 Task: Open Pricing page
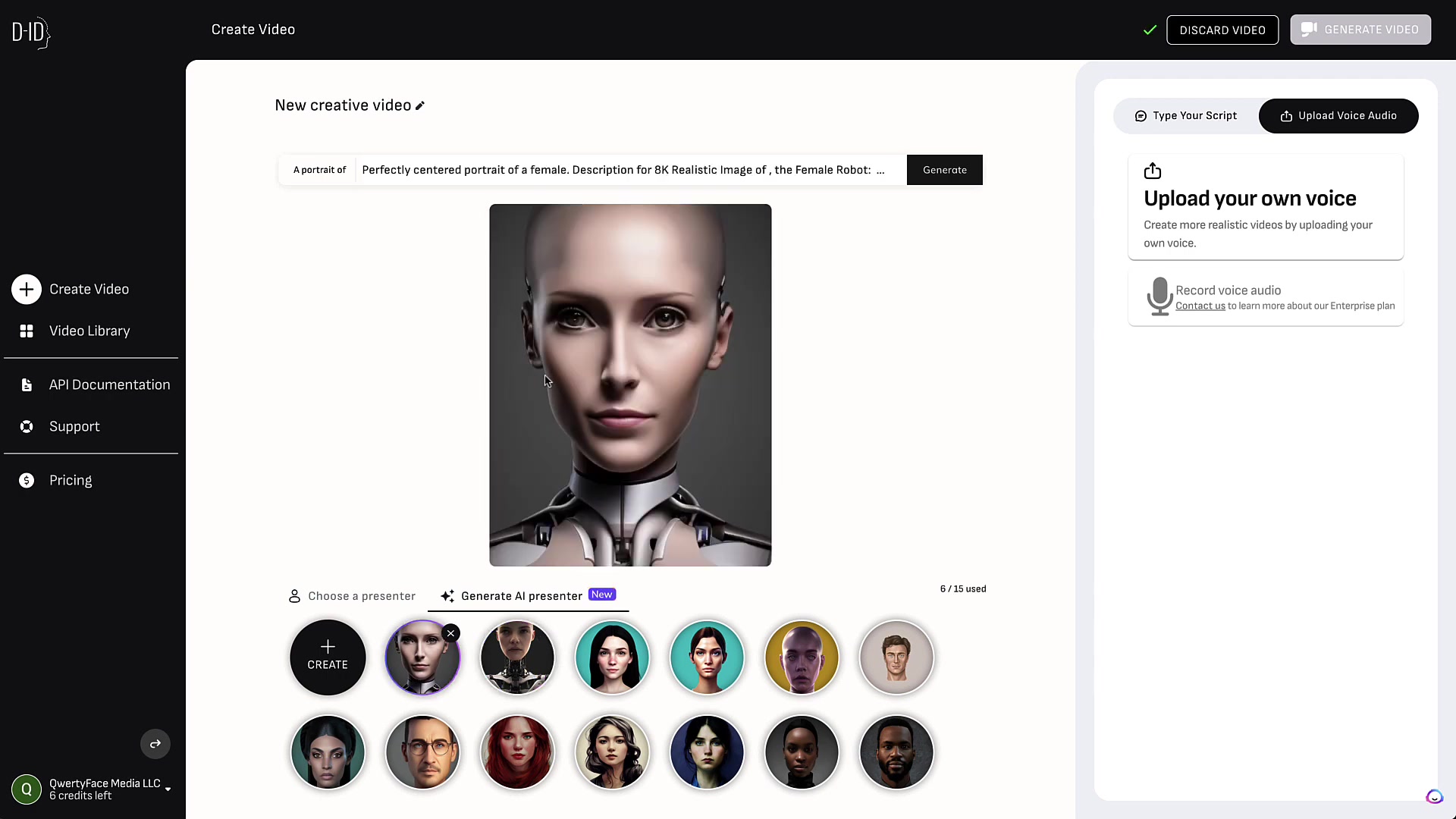coord(71,481)
